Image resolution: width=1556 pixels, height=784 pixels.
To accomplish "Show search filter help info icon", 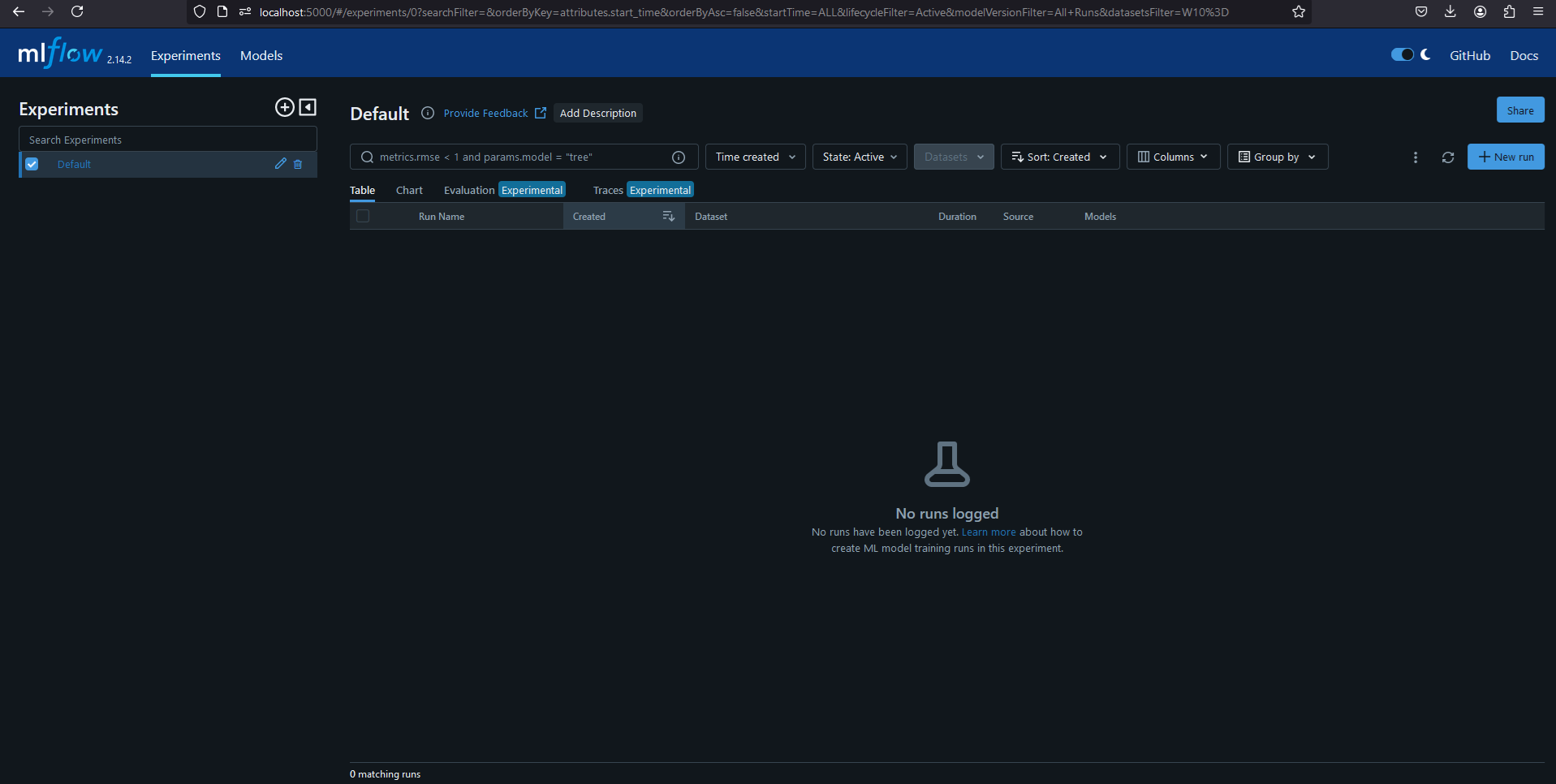I will [x=679, y=157].
